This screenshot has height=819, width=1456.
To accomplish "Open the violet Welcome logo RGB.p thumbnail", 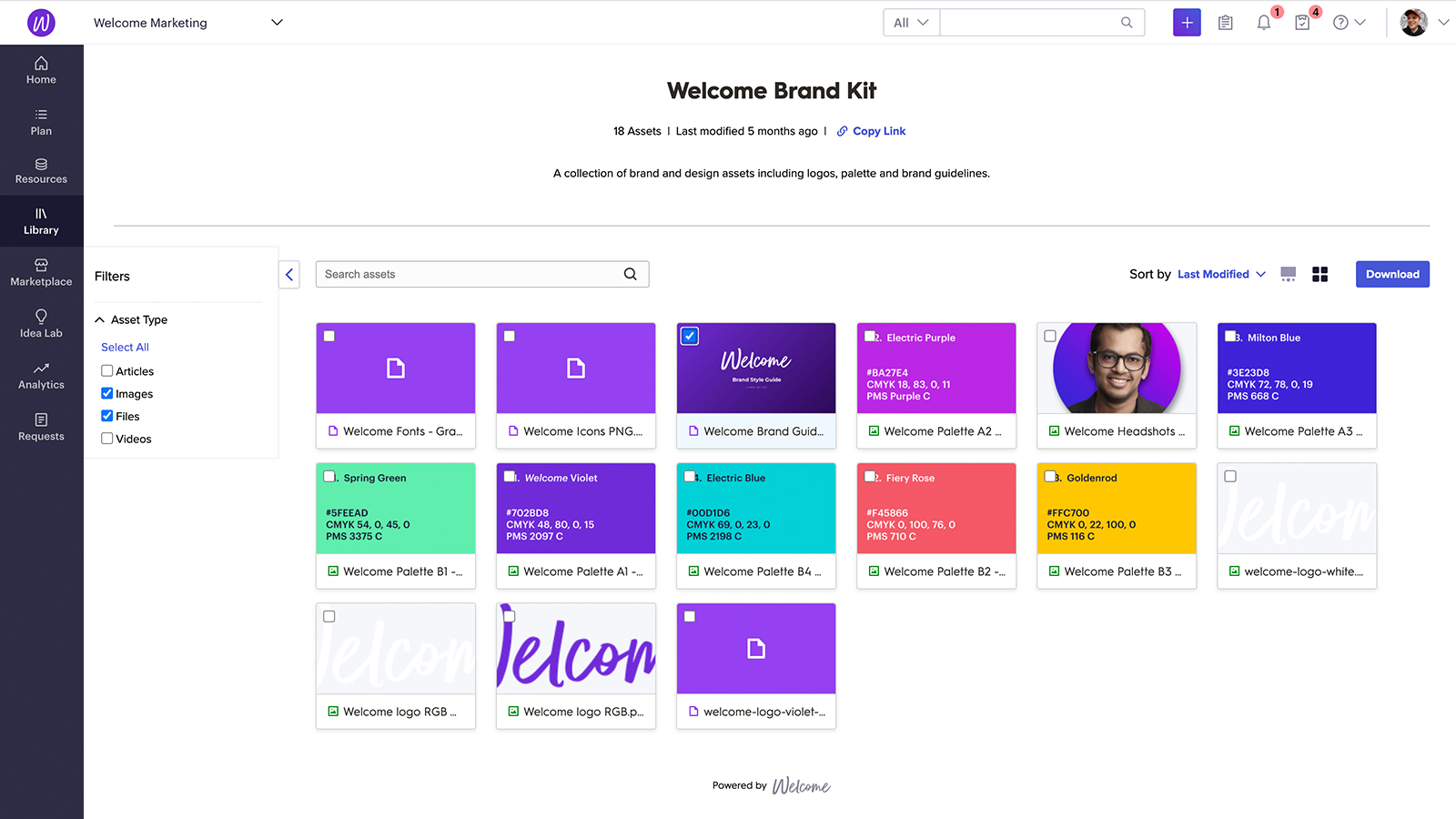I will [x=576, y=648].
